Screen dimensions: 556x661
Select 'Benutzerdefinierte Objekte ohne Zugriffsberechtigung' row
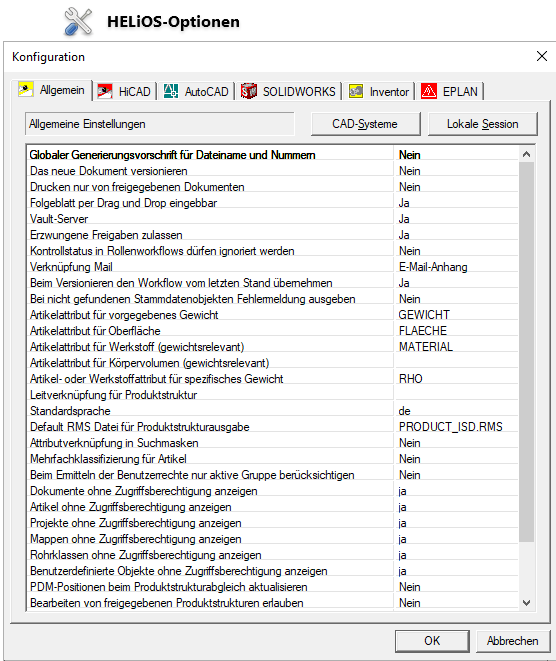pos(273,571)
